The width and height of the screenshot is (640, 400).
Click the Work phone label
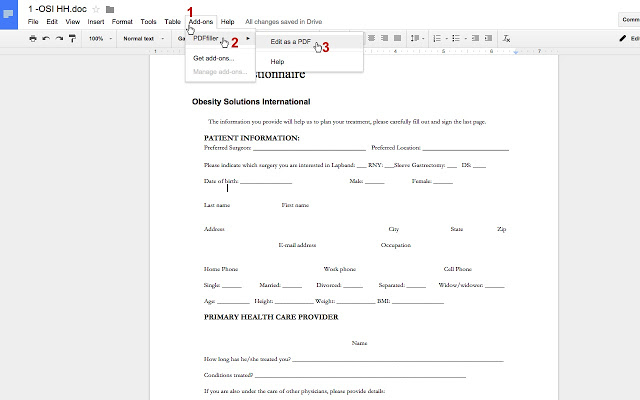point(340,269)
